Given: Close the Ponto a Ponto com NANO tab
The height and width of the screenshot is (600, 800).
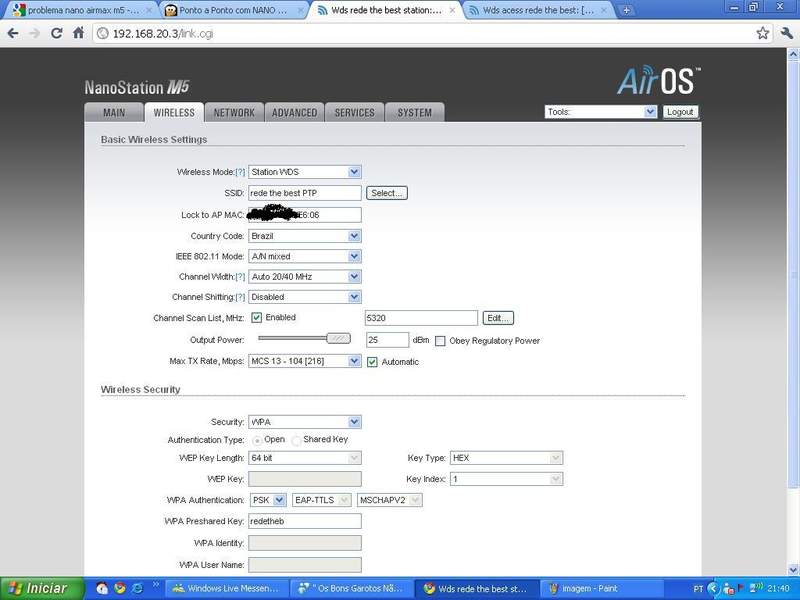Looking at the screenshot, I should click(x=301, y=10).
